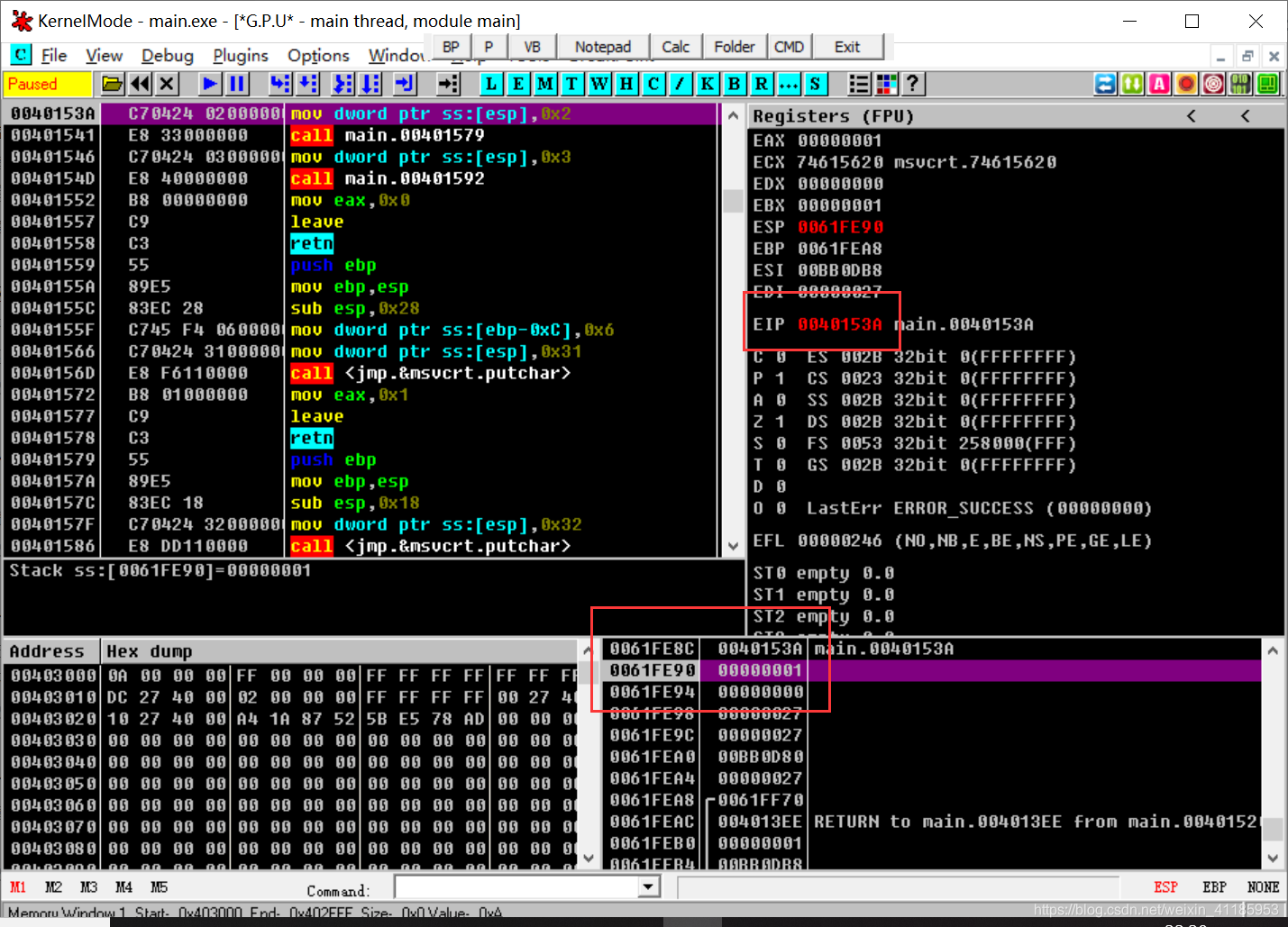
Task: Switch to memory tab M3
Action: pyautogui.click(x=88, y=887)
